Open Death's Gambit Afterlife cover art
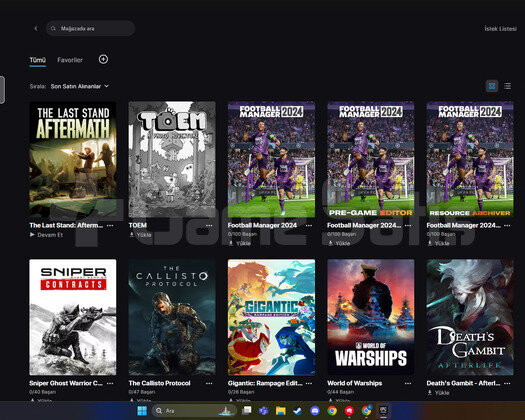This screenshot has height=420, width=525. point(470,317)
